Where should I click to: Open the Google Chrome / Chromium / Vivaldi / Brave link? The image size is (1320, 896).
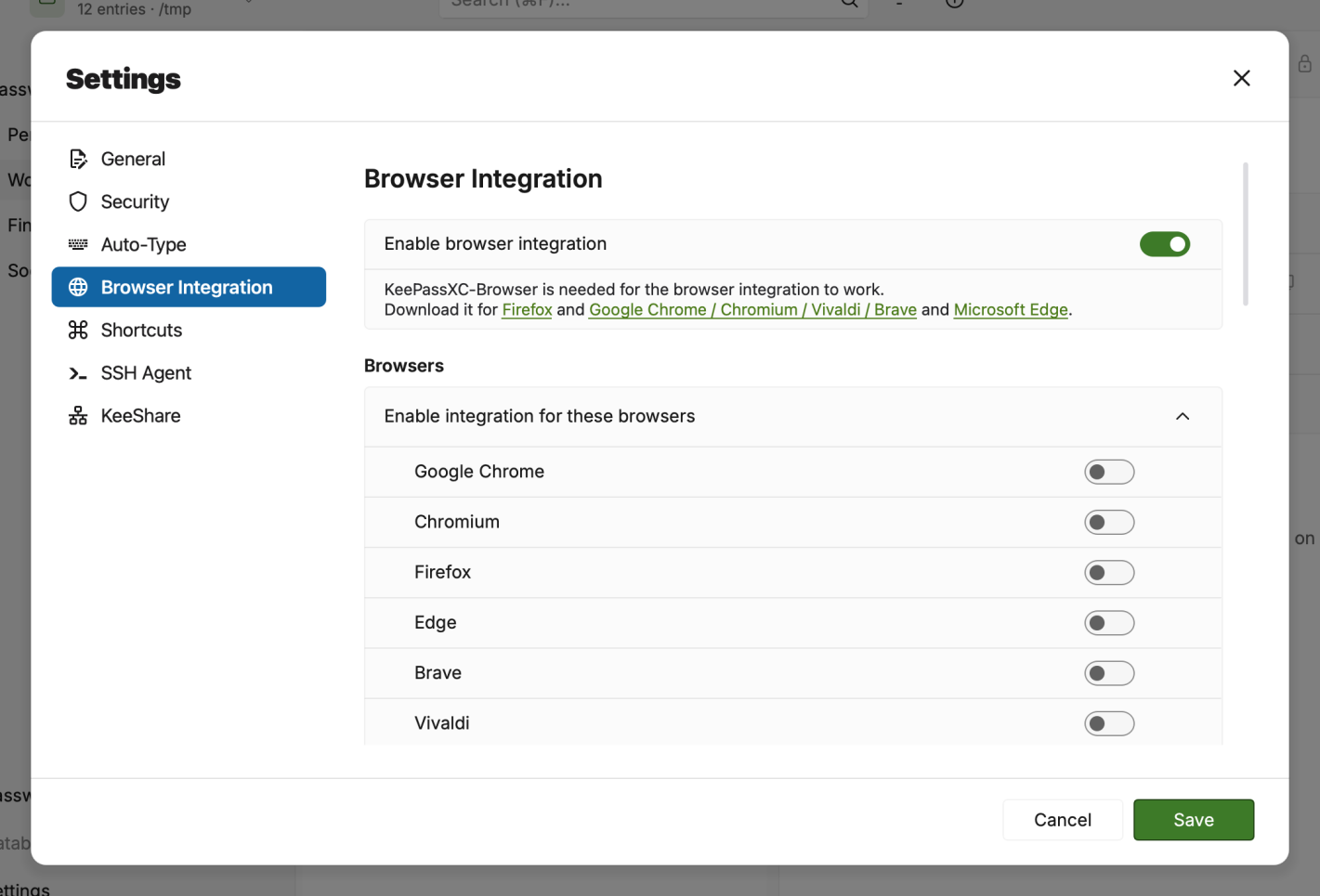[752, 310]
